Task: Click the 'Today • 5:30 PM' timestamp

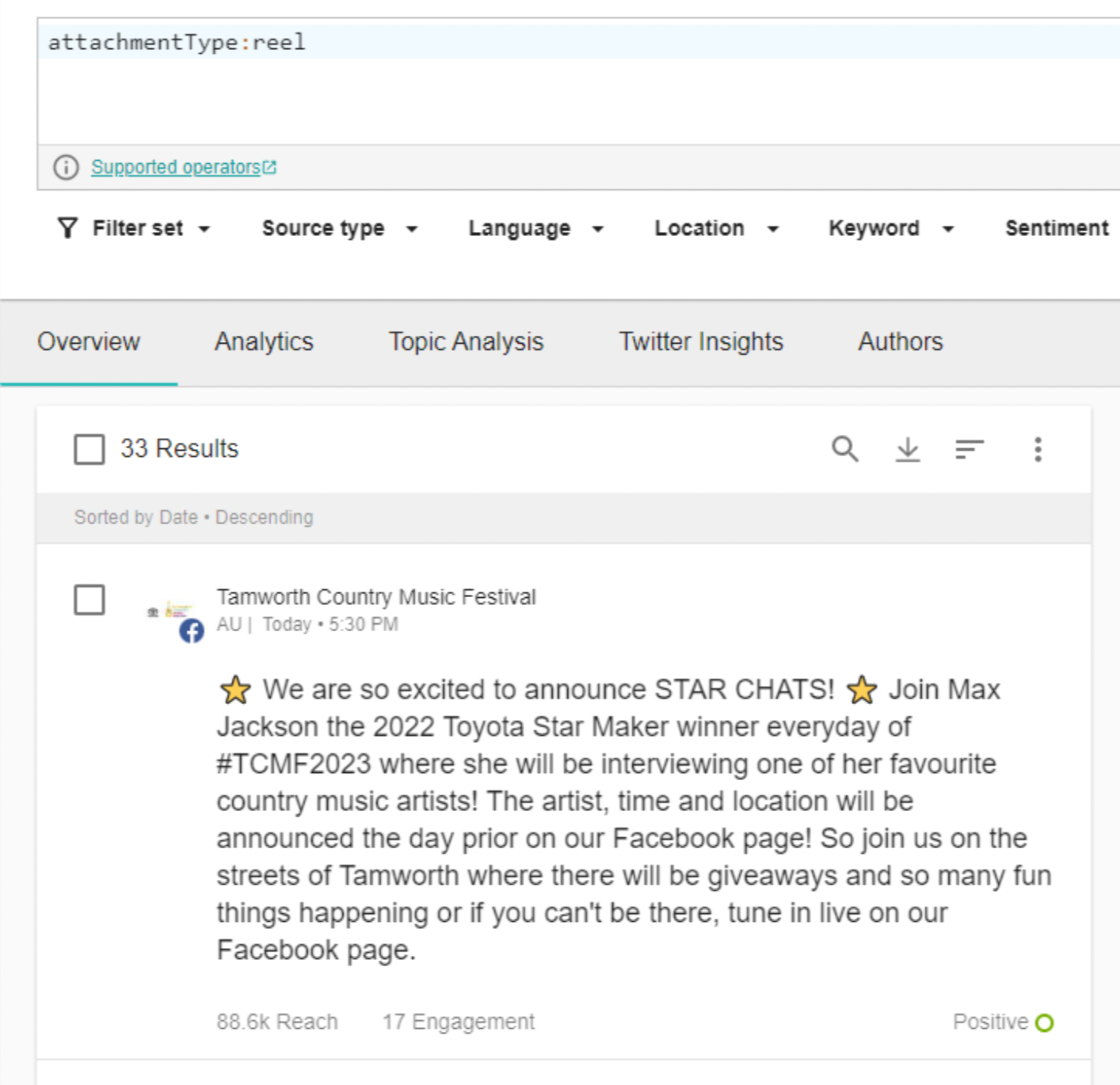Action: (x=330, y=624)
